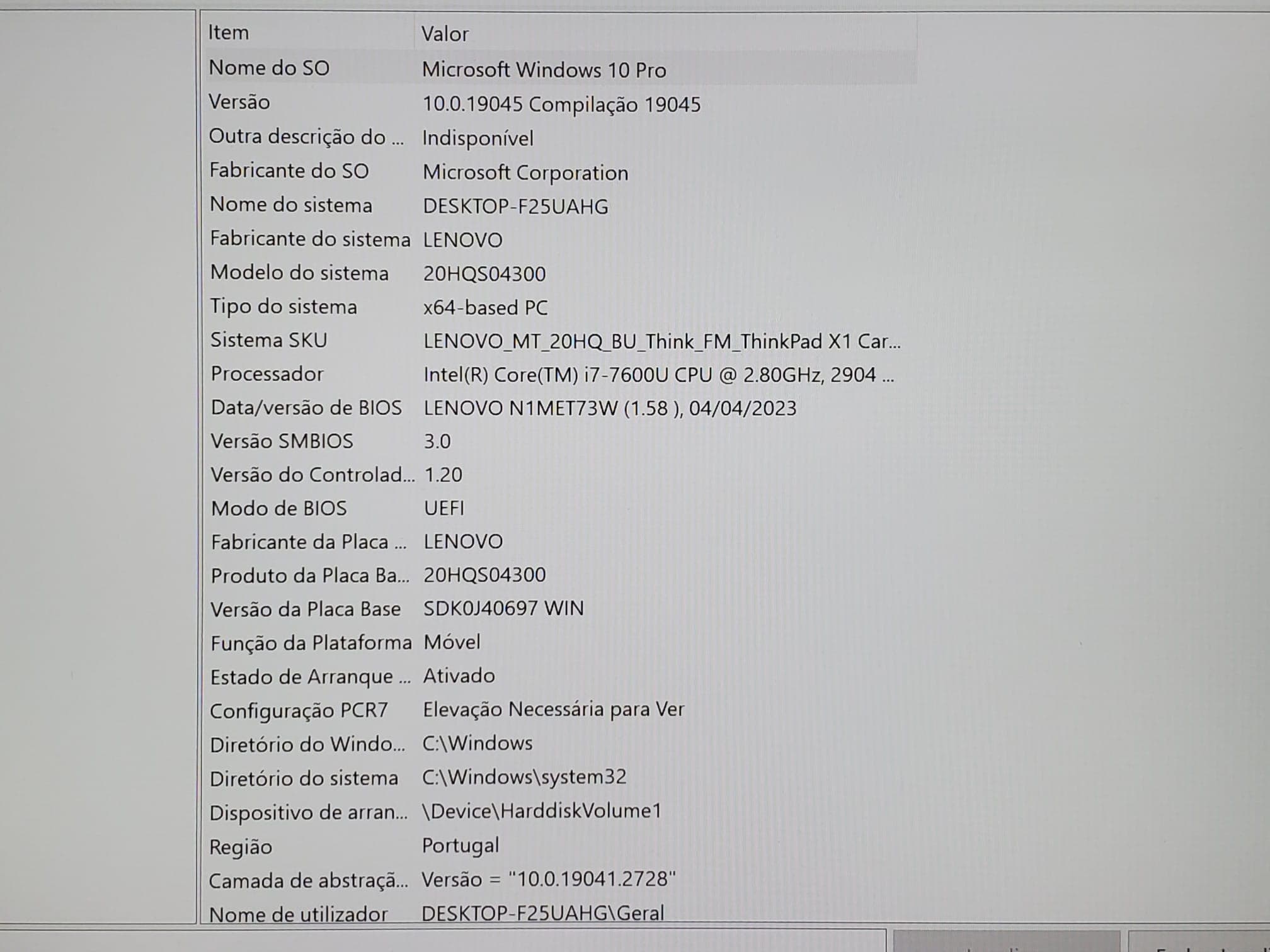The image size is (1270, 952).
Task: Select the Modo de BIOS row
Action: pyautogui.click(x=560, y=508)
